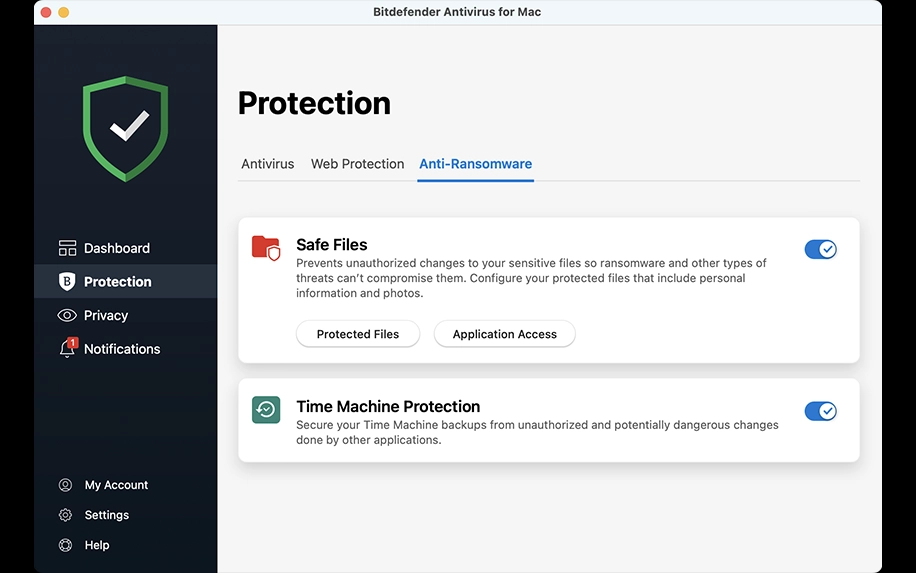Open My Account page
Screen dimensions: 916x573
(x=116, y=485)
